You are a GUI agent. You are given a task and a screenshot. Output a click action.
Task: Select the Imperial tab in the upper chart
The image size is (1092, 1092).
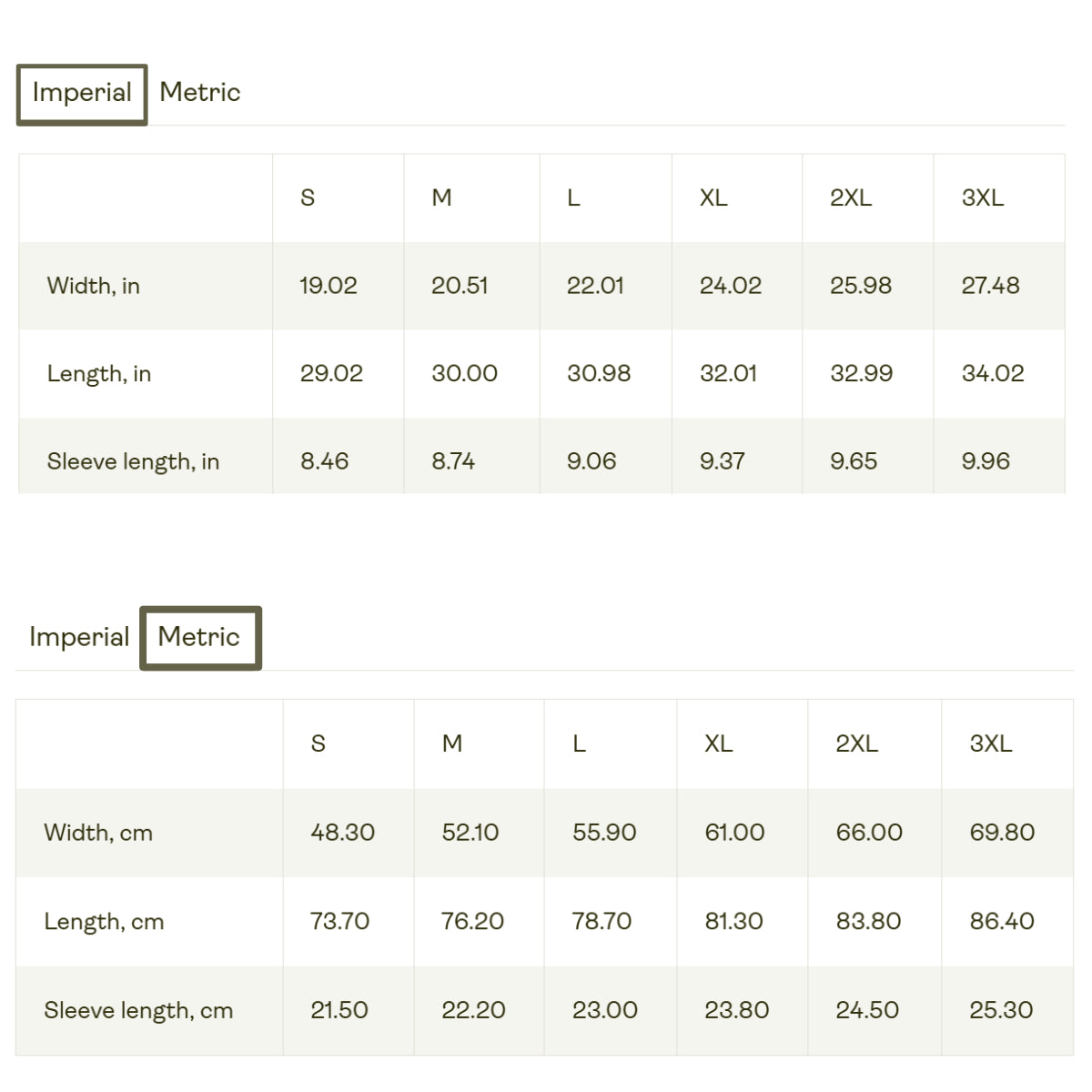pyautogui.click(x=82, y=94)
